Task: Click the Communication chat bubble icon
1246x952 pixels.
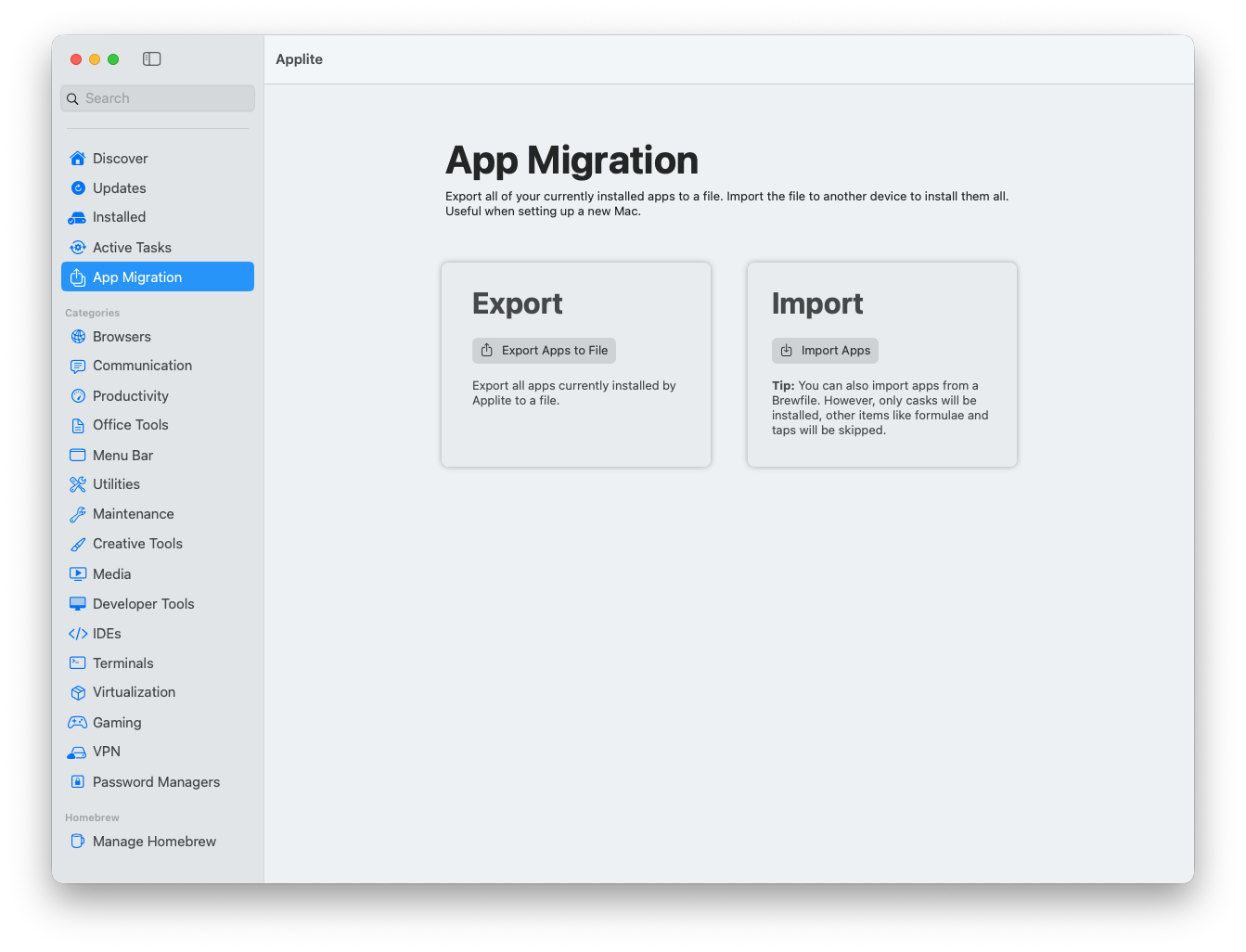Action: pos(78,367)
